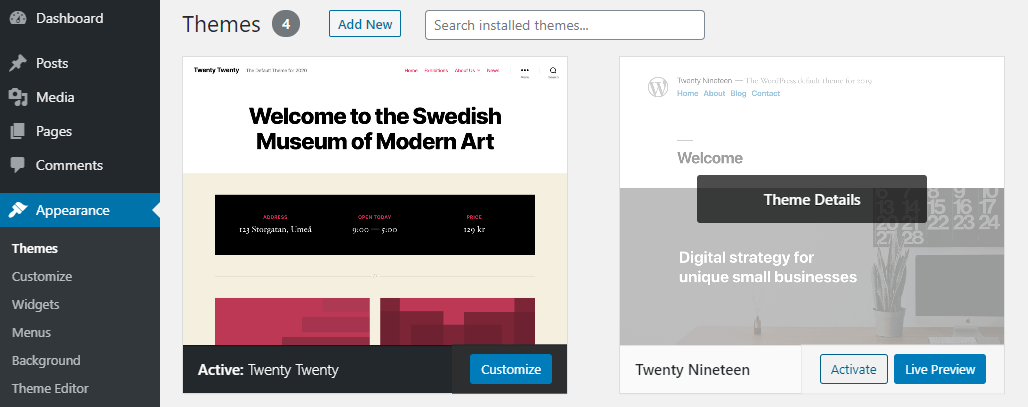This screenshot has width=1028, height=407.
Task: Click the Twenty Twenty theme screenshot
Action: tap(375, 200)
